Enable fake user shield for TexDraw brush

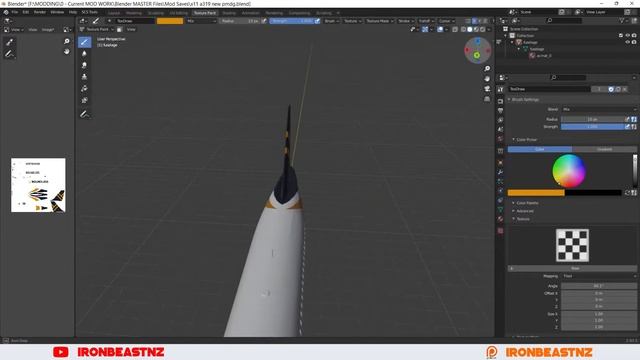pyautogui.click(x=611, y=89)
